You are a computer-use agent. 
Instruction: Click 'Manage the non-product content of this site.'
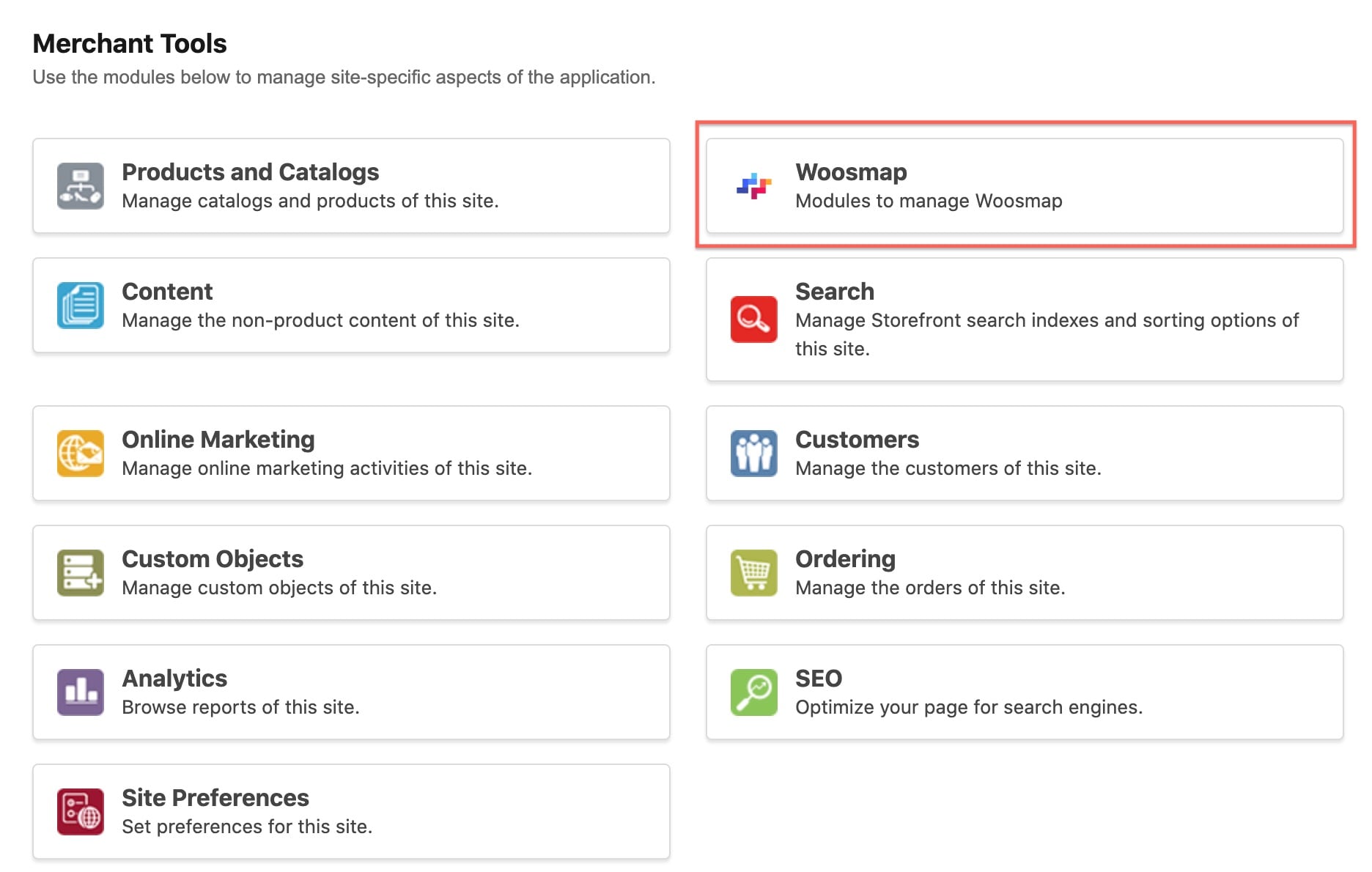pyautogui.click(x=321, y=320)
